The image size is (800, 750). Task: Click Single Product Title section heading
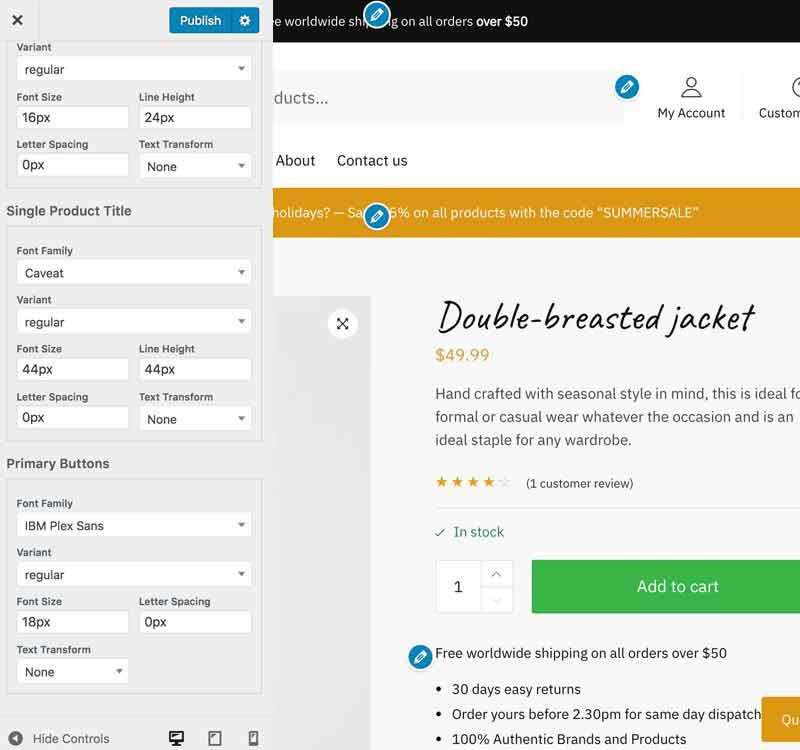69,211
